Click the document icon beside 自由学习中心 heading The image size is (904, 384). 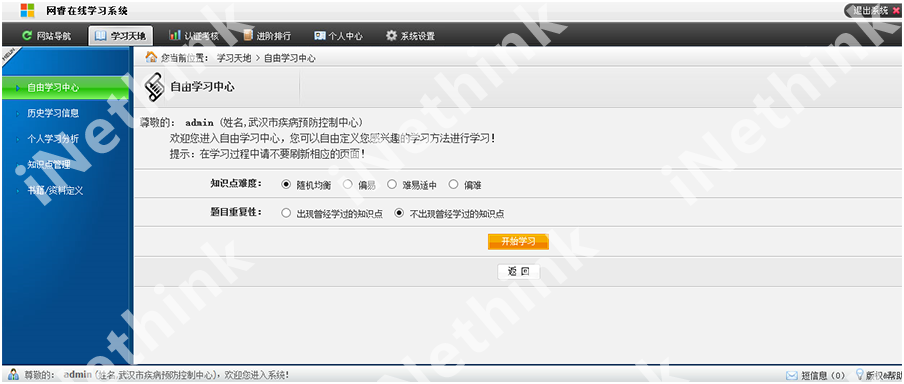pos(154,87)
